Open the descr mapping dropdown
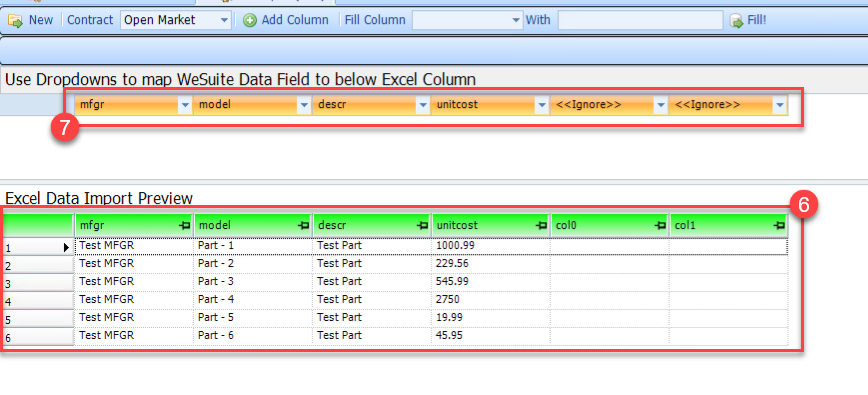This screenshot has height=395, width=868. [423, 105]
